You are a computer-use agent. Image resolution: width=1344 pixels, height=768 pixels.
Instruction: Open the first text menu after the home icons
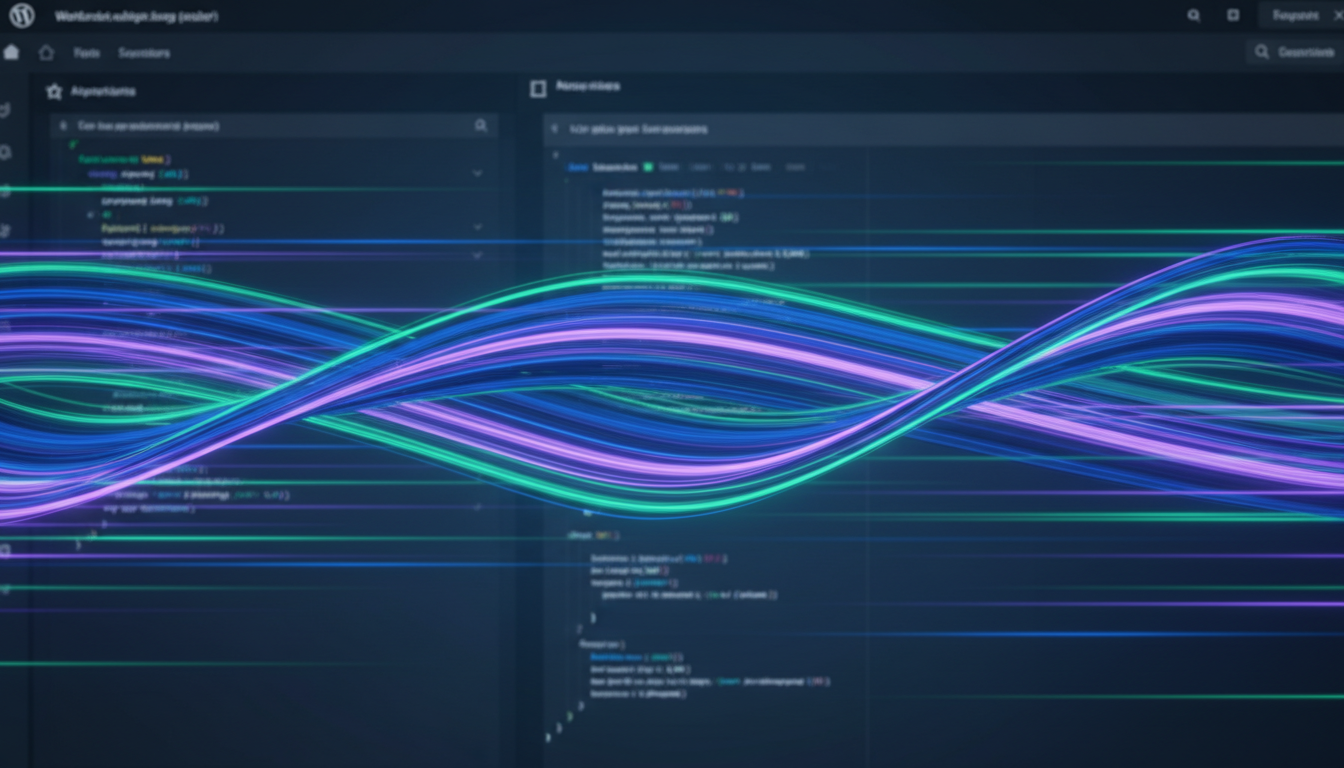pyautogui.click(x=87, y=53)
